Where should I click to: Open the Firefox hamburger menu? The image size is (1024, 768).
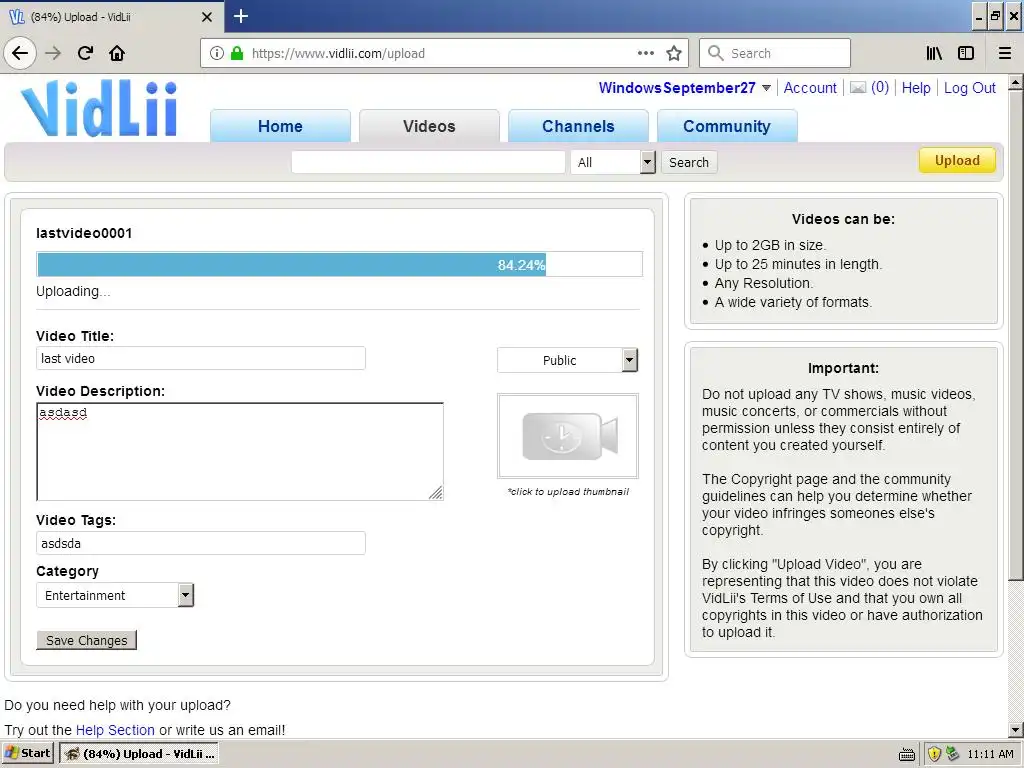point(1005,53)
